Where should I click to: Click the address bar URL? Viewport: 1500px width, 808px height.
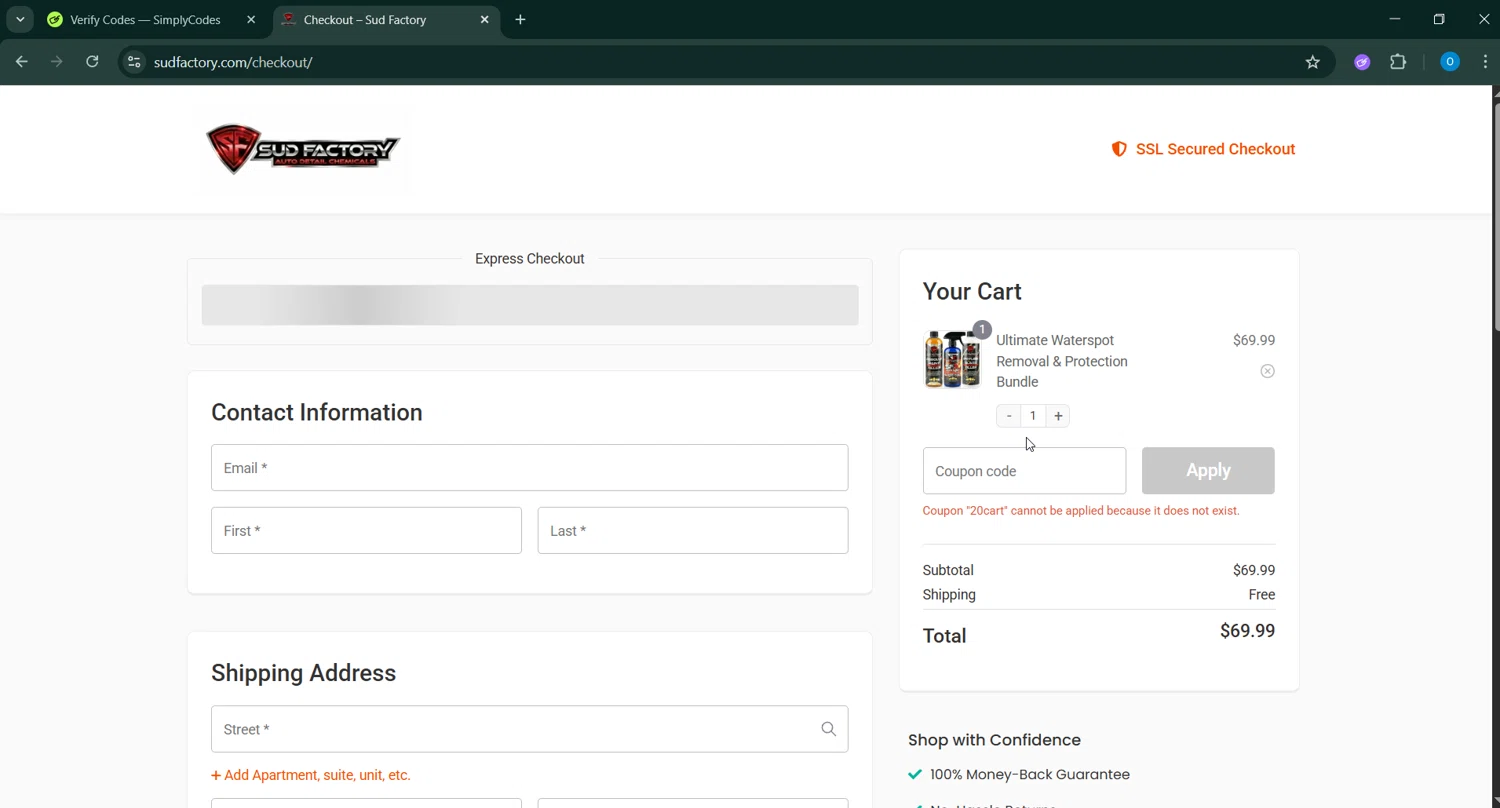233,62
